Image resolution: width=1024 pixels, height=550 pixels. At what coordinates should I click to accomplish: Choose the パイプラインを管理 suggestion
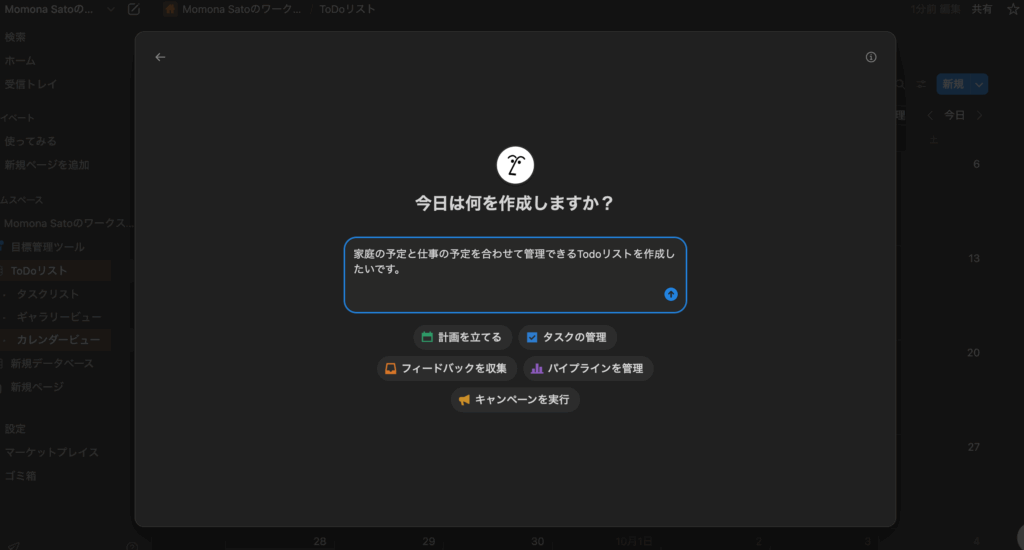click(588, 368)
